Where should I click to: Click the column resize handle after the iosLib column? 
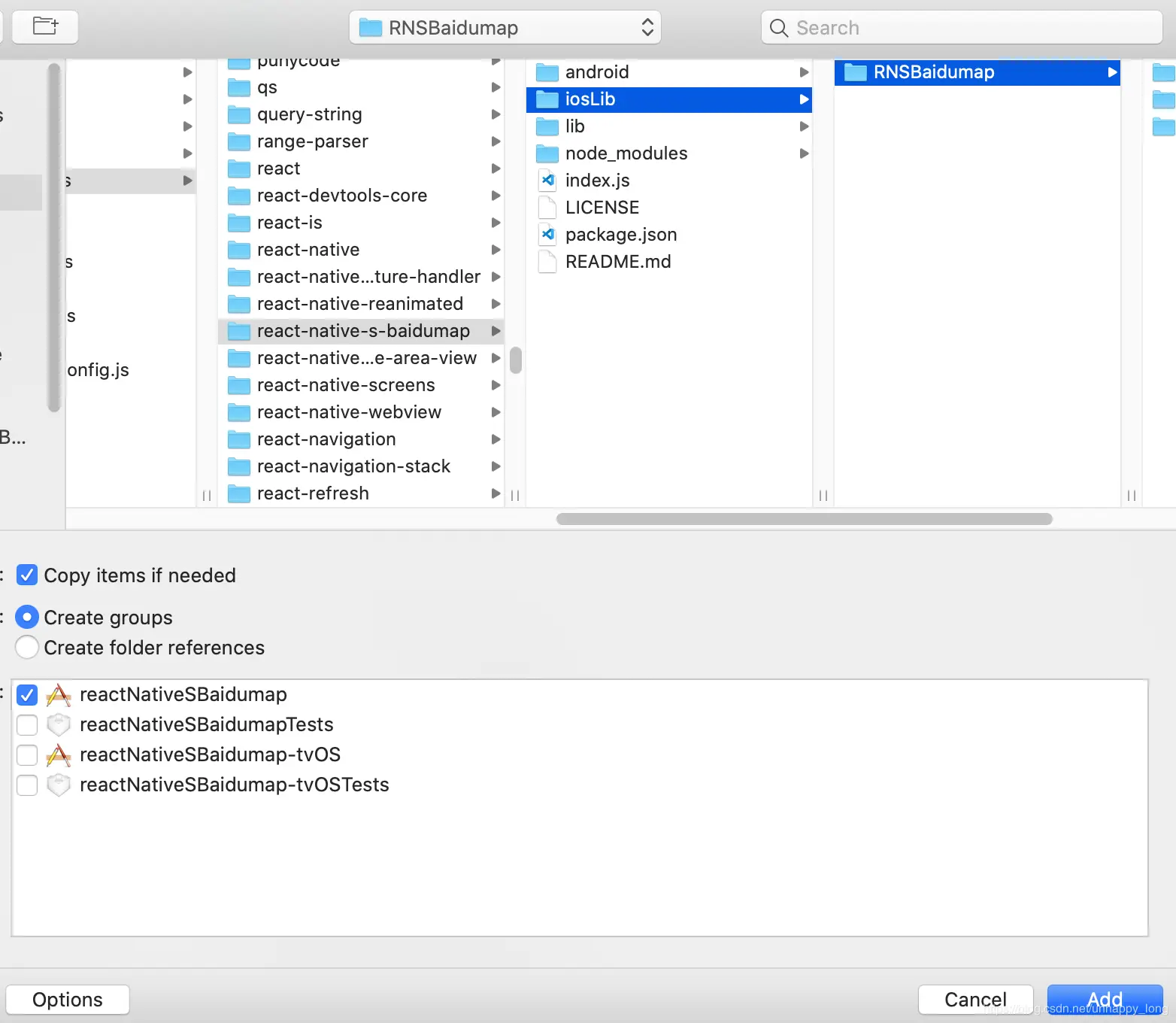coord(823,496)
